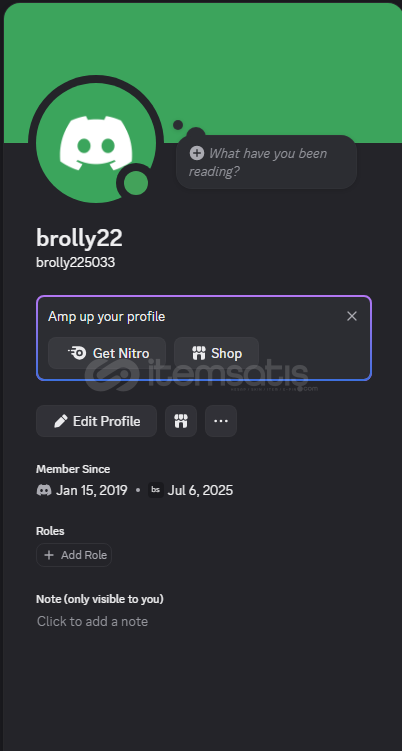402x751 pixels.
Task: Open the Shop button in promo card
Action: [217, 353]
